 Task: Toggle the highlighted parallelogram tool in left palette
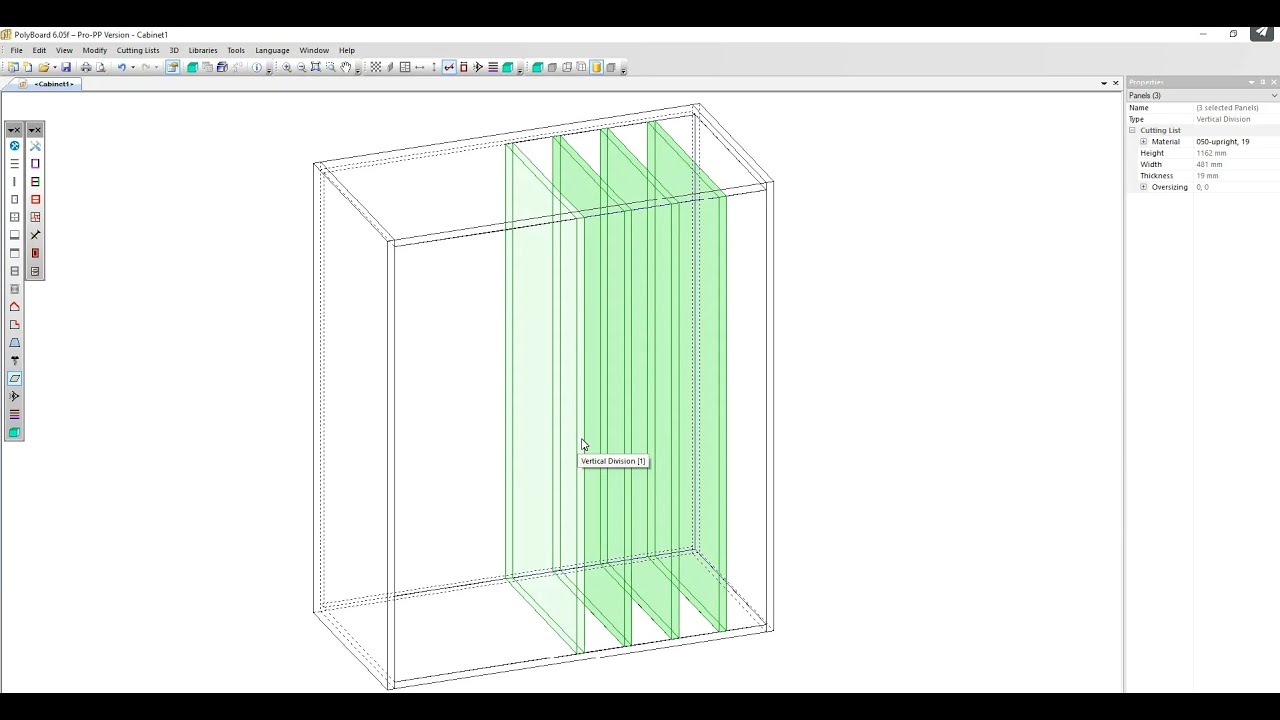[x=14, y=379]
